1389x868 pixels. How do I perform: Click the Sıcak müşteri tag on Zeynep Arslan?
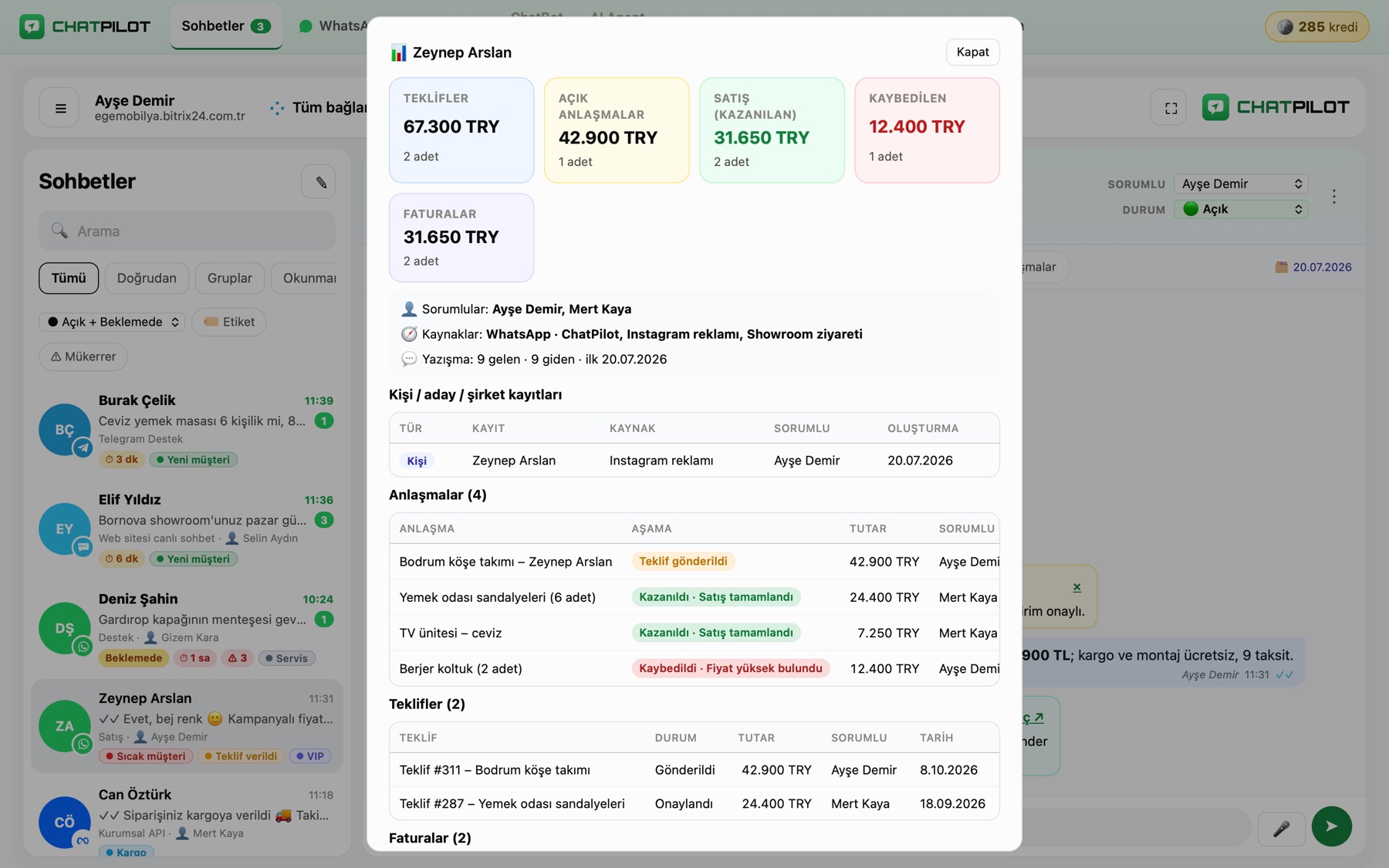[145, 756]
